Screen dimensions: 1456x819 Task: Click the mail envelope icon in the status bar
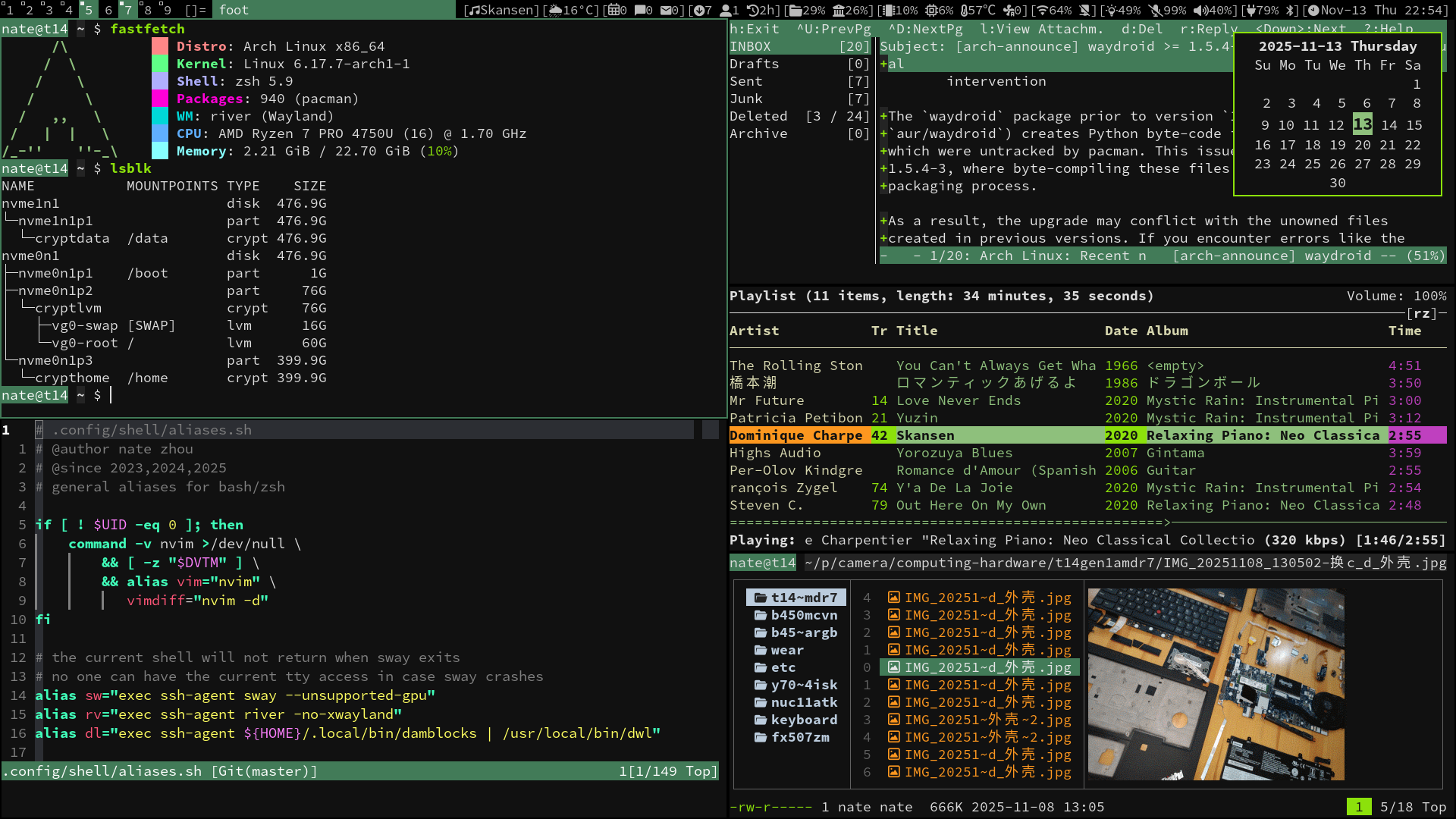(665, 10)
